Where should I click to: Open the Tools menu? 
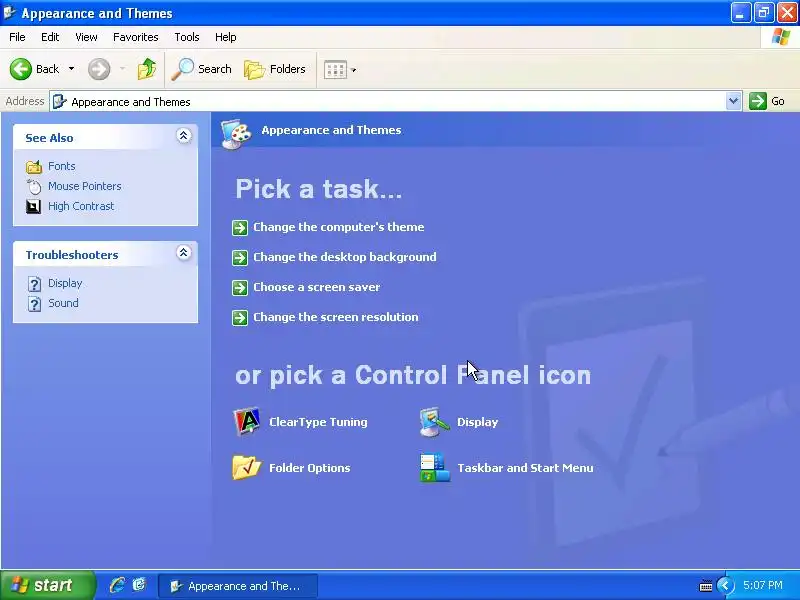pos(187,37)
